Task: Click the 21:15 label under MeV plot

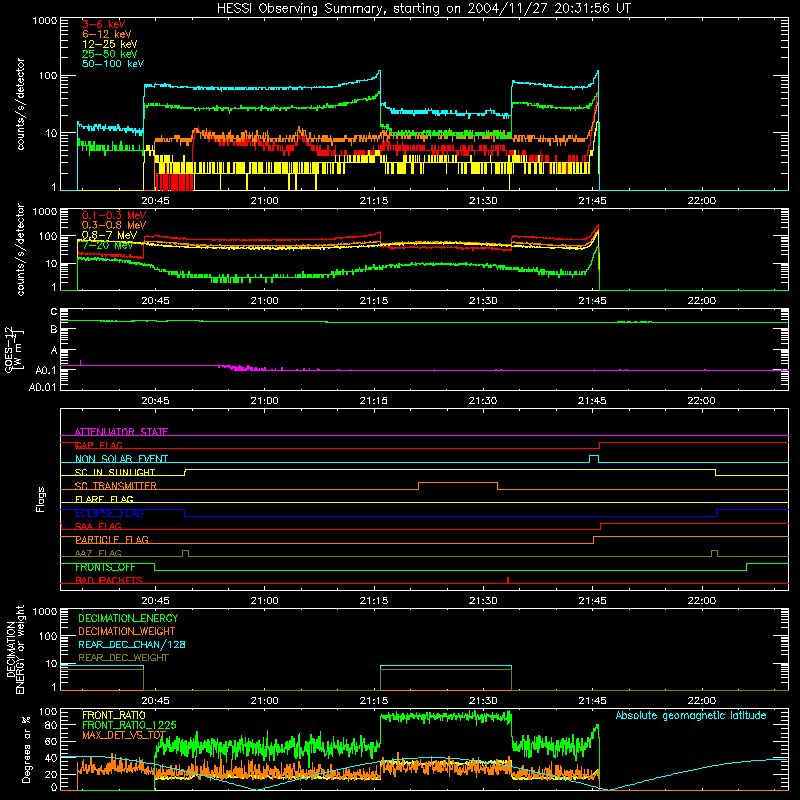Action: click(373, 301)
